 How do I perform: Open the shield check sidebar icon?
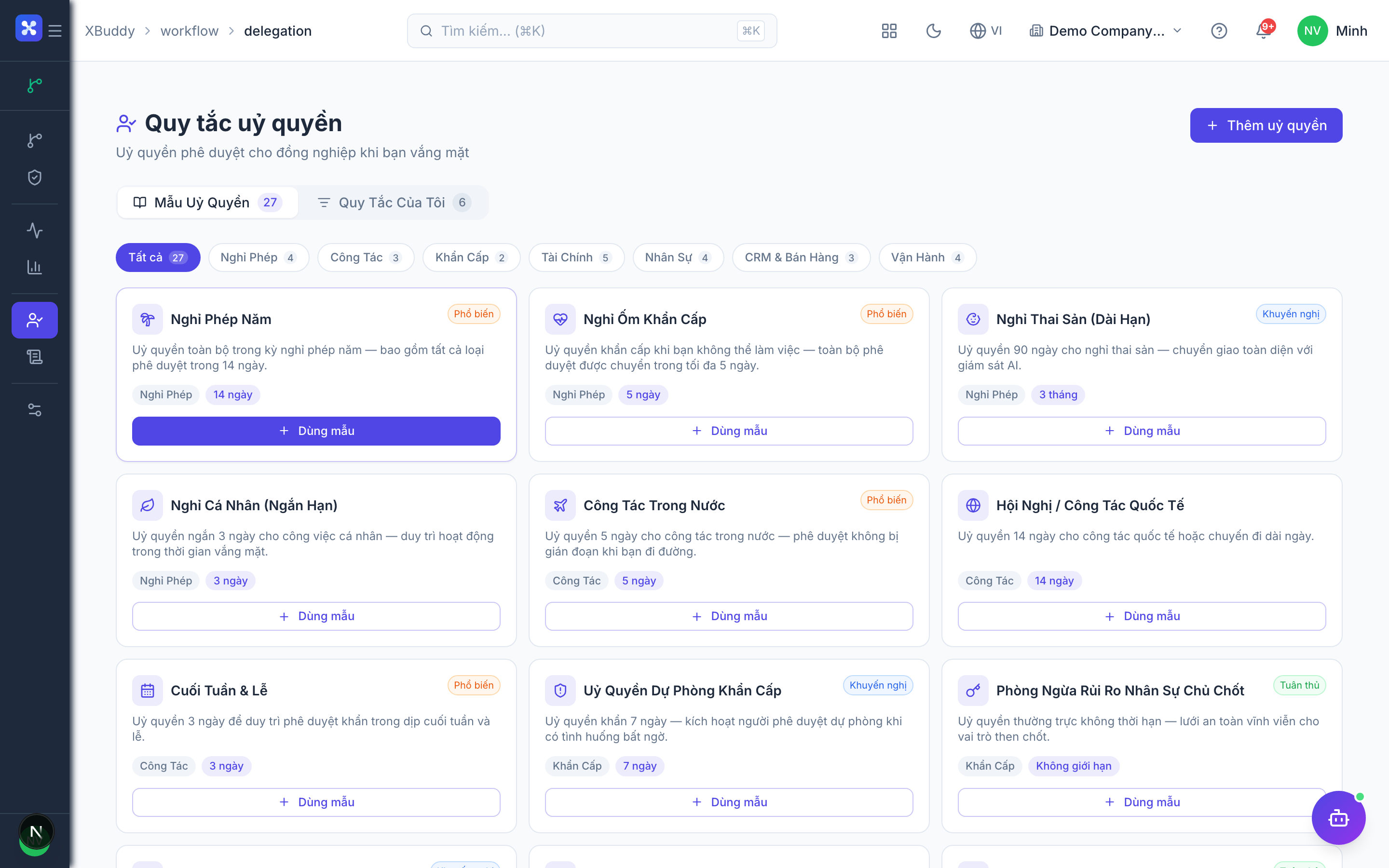click(x=34, y=177)
